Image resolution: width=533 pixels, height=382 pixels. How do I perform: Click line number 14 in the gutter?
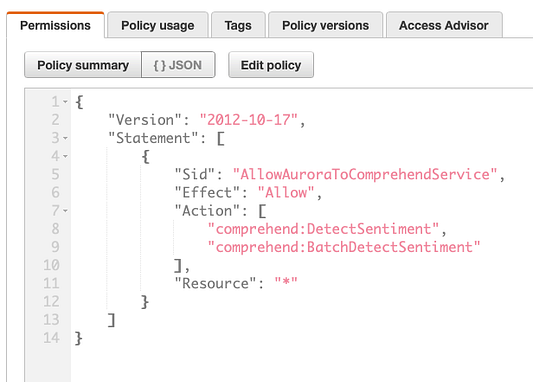(51, 338)
